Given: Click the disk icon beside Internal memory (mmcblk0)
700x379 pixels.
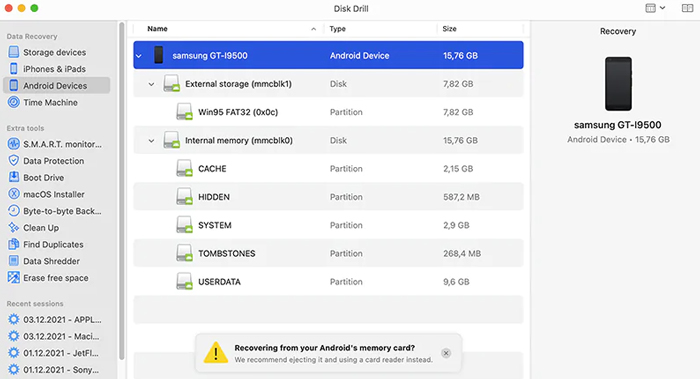Looking at the screenshot, I should (171, 140).
